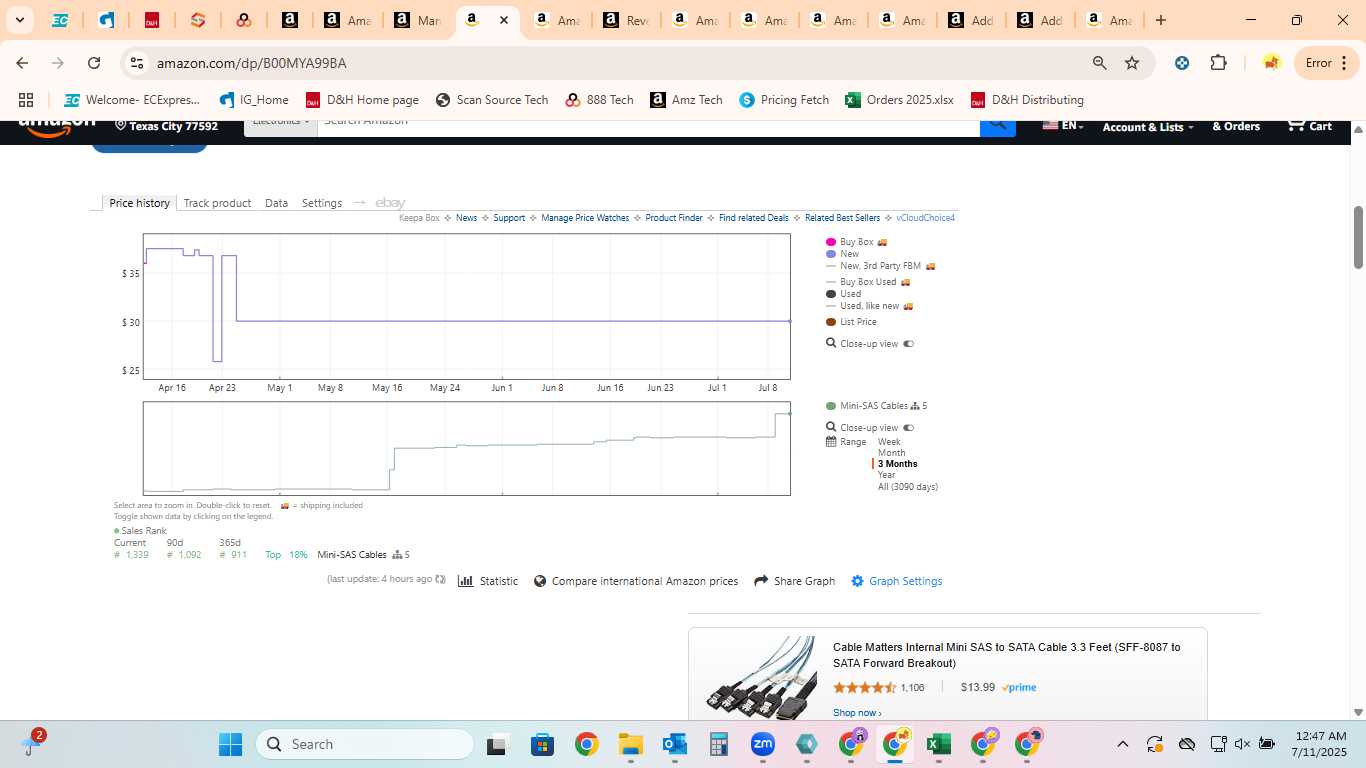The width and height of the screenshot is (1366, 768).
Task: Open the Orders 2025.xlsx bookmark
Action: [900, 100]
